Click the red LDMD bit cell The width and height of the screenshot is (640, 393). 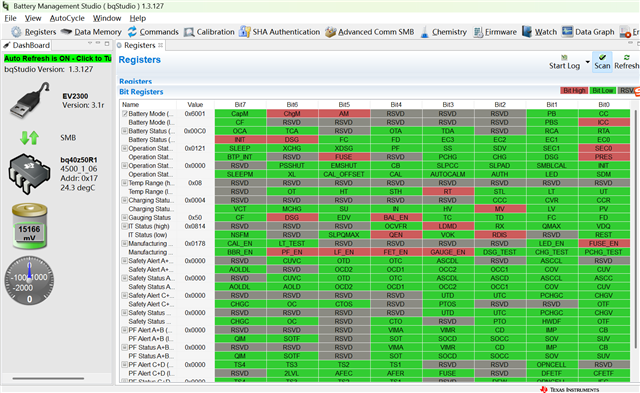click(448, 226)
